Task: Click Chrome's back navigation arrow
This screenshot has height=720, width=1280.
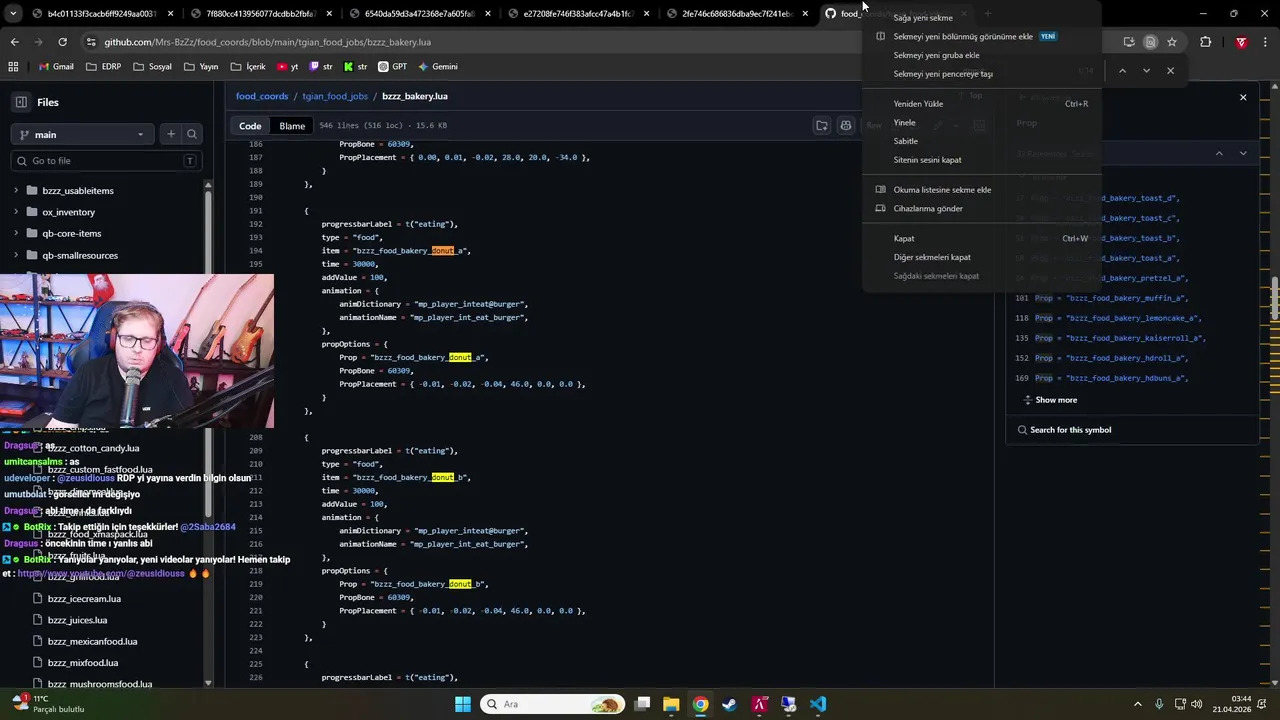Action: tap(14, 42)
